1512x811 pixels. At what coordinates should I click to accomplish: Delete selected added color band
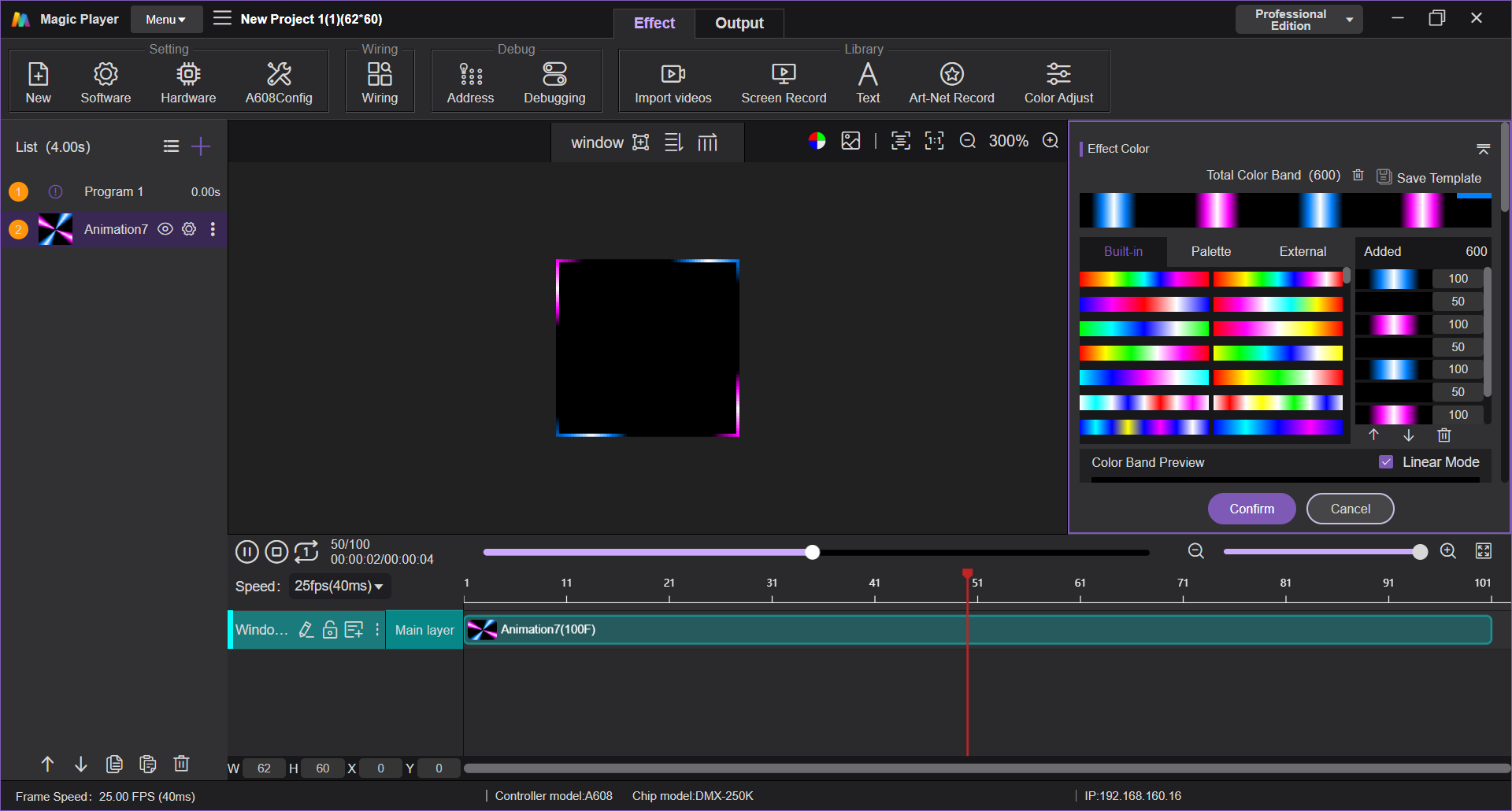1443,435
